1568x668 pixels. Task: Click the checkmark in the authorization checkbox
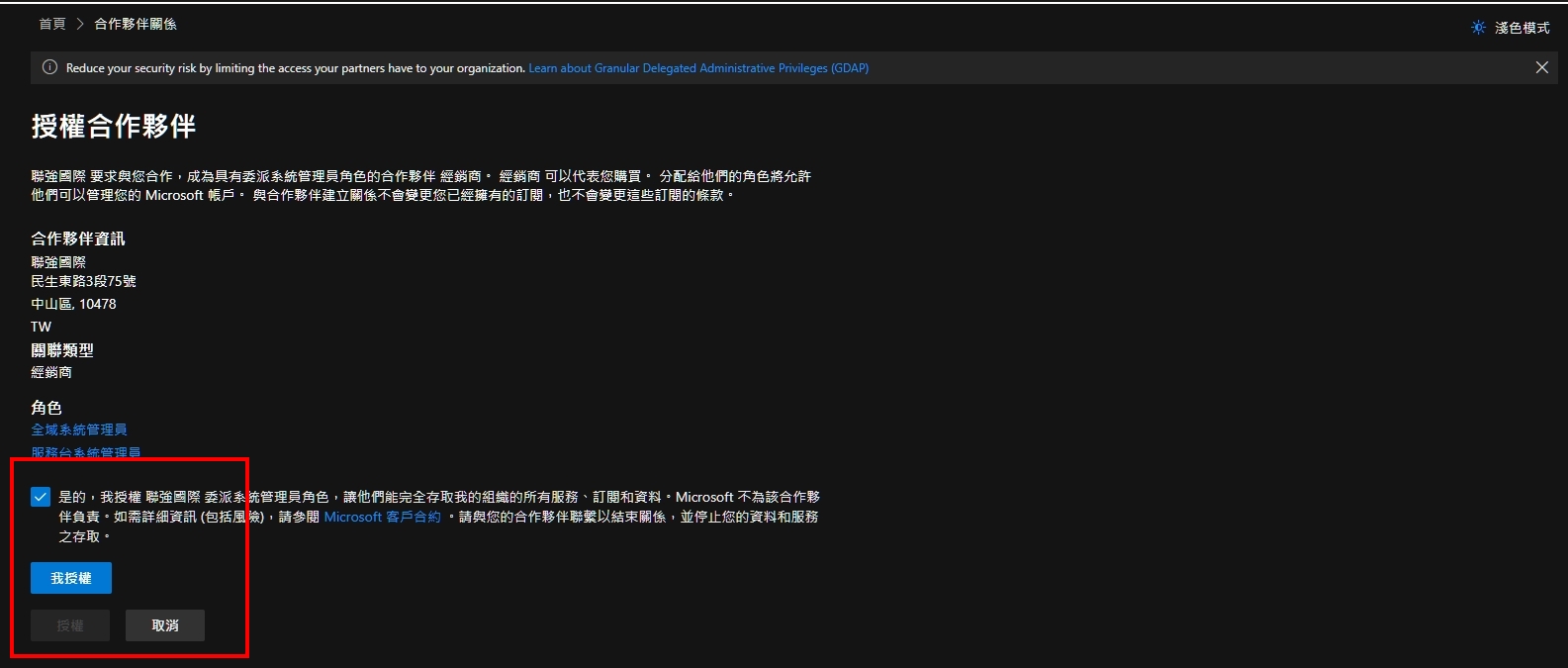(41, 497)
